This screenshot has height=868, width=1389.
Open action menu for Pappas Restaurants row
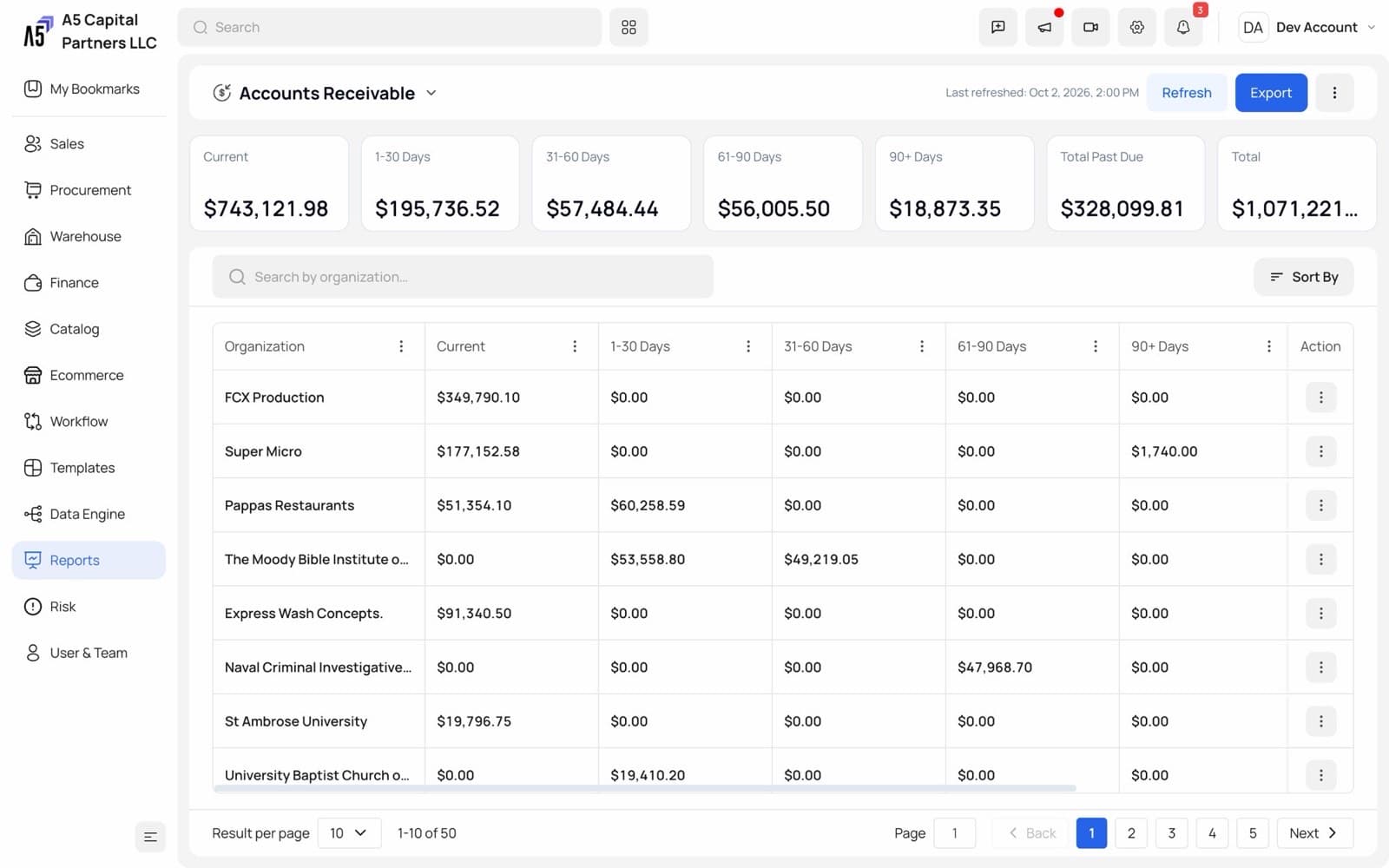(1320, 505)
